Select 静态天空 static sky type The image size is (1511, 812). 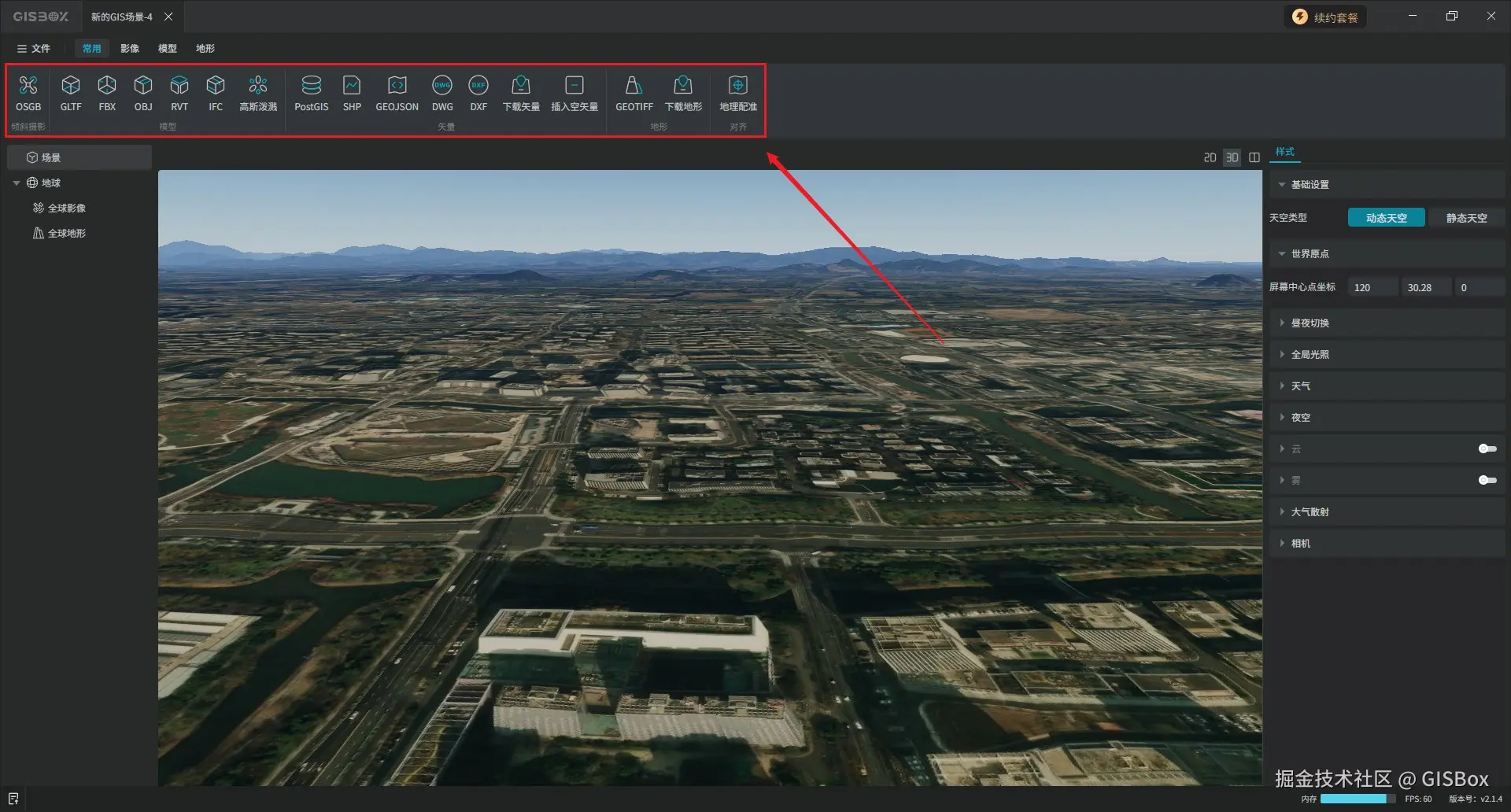click(x=1467, y=218)
